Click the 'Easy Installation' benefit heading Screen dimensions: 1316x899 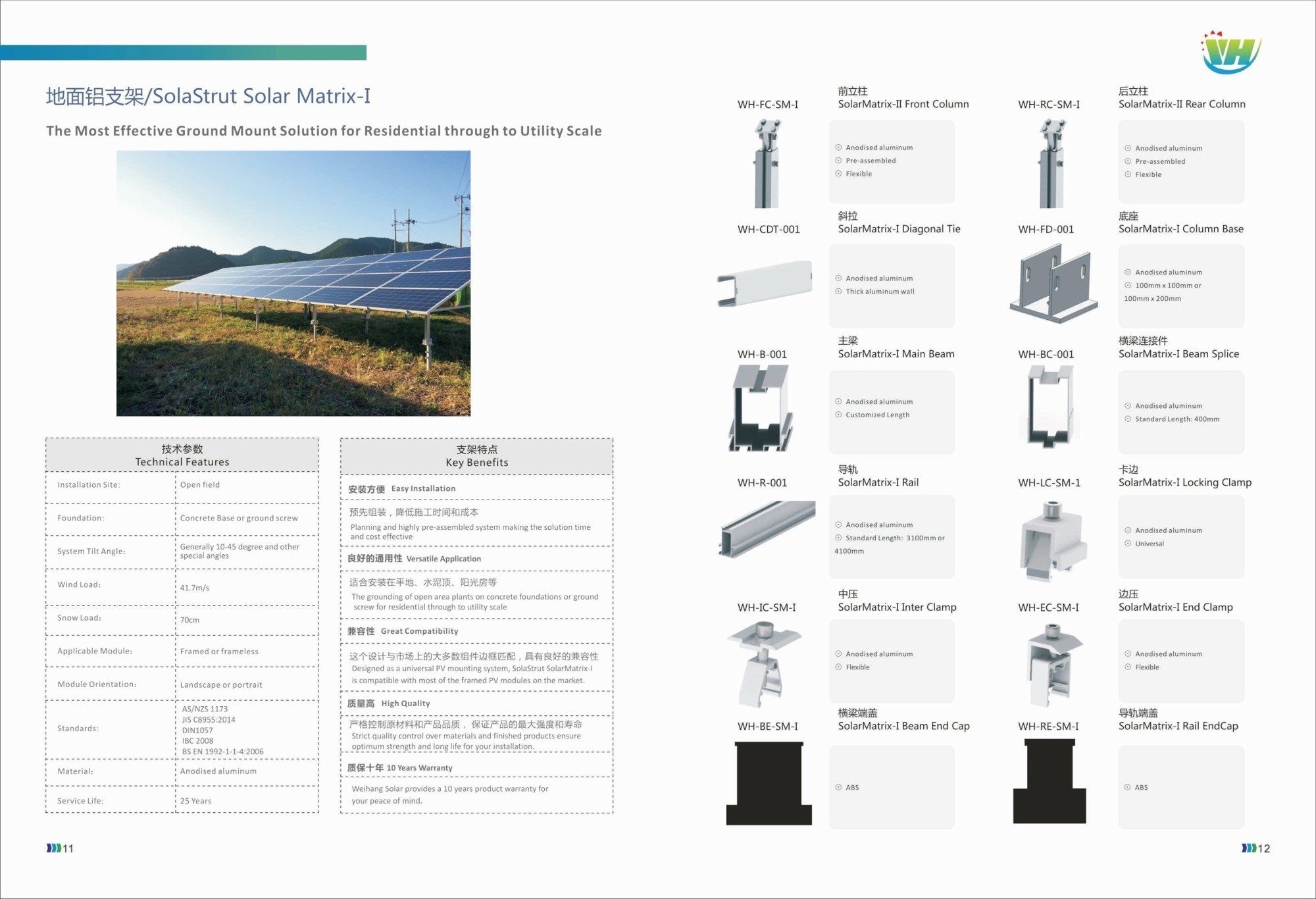(423, 488)
